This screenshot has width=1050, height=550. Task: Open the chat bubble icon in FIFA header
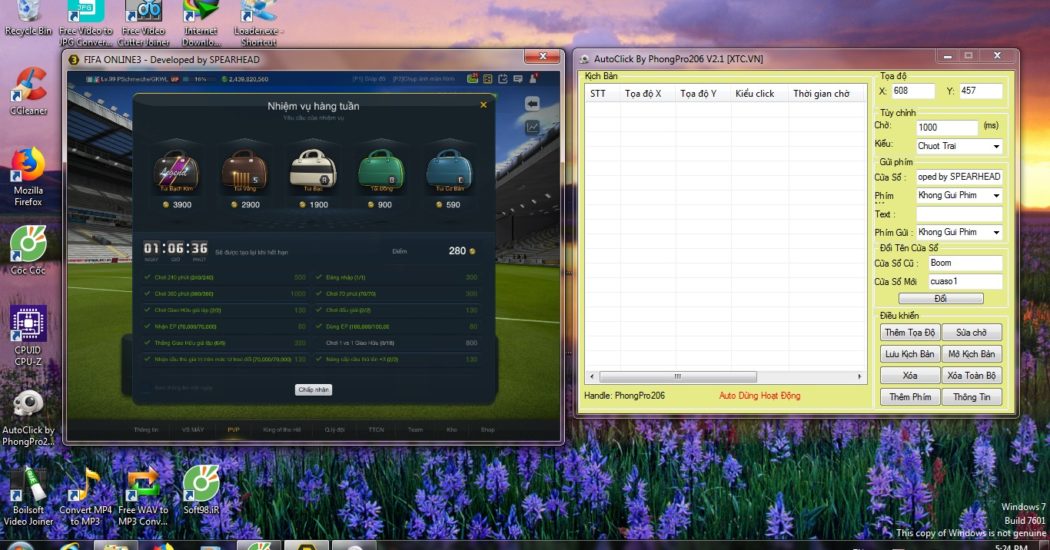[518, 79]
